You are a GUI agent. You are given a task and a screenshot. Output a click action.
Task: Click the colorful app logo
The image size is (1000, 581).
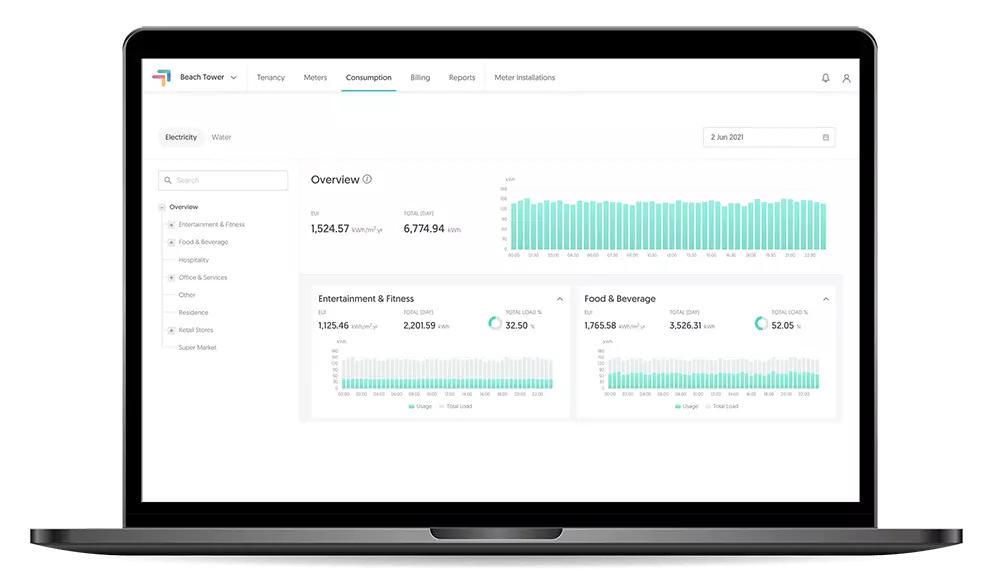[x=161, y=77]
